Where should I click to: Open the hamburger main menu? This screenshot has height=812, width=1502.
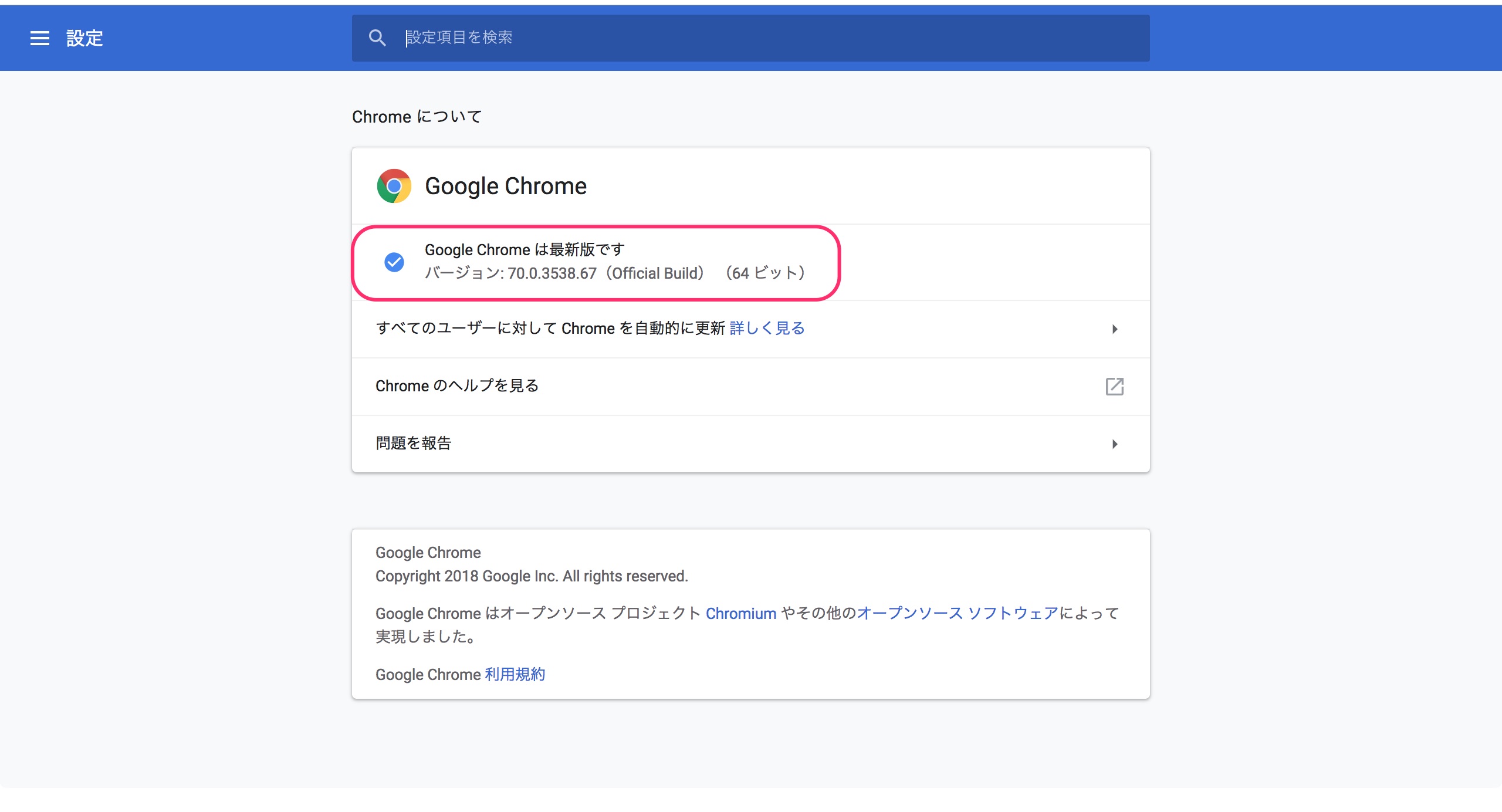tap(40, 38)
